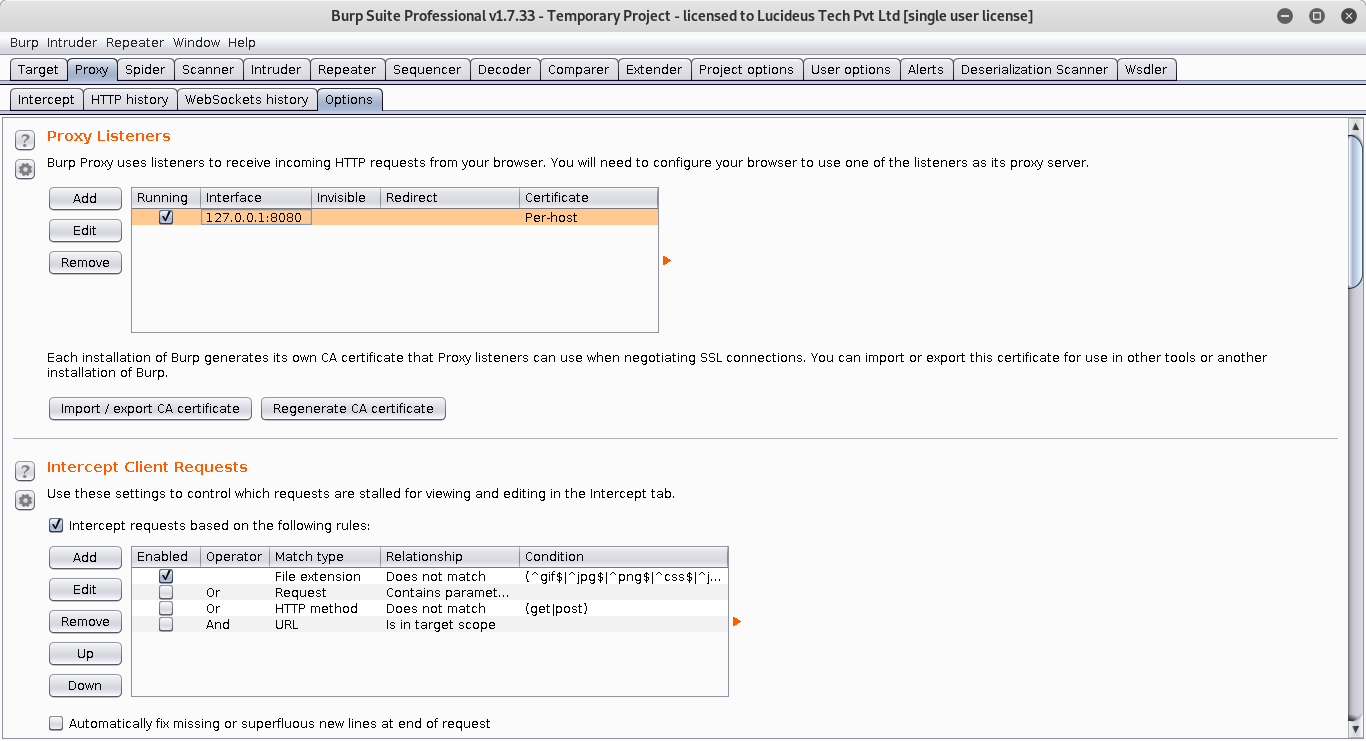Remove the selected intercept rule

tap(85, 622)
